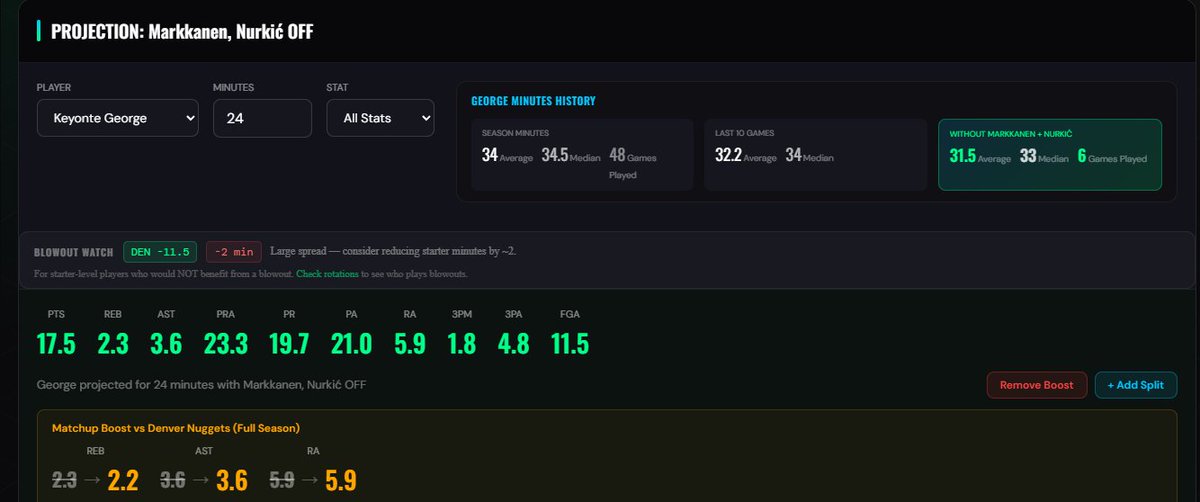Viewport: 1200px width, 502px height.
Task: Click the 3PM projection value 1.8
Action: pyautogui.click(x=463, y=344)
